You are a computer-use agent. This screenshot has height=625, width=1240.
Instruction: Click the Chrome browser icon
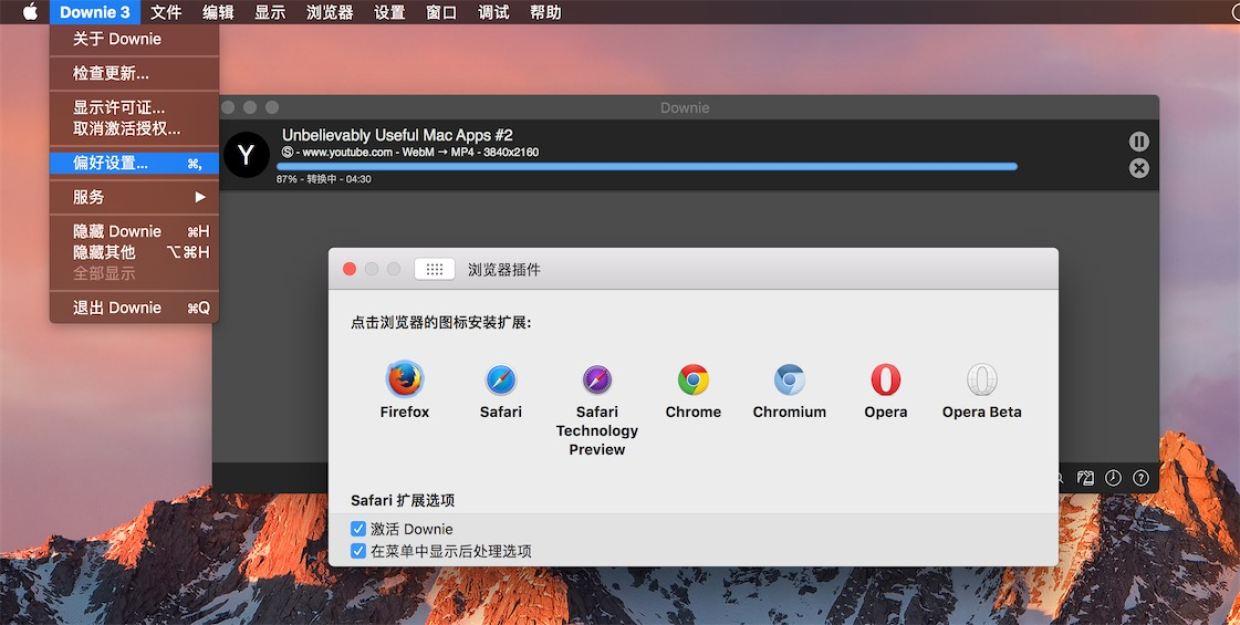693,380
